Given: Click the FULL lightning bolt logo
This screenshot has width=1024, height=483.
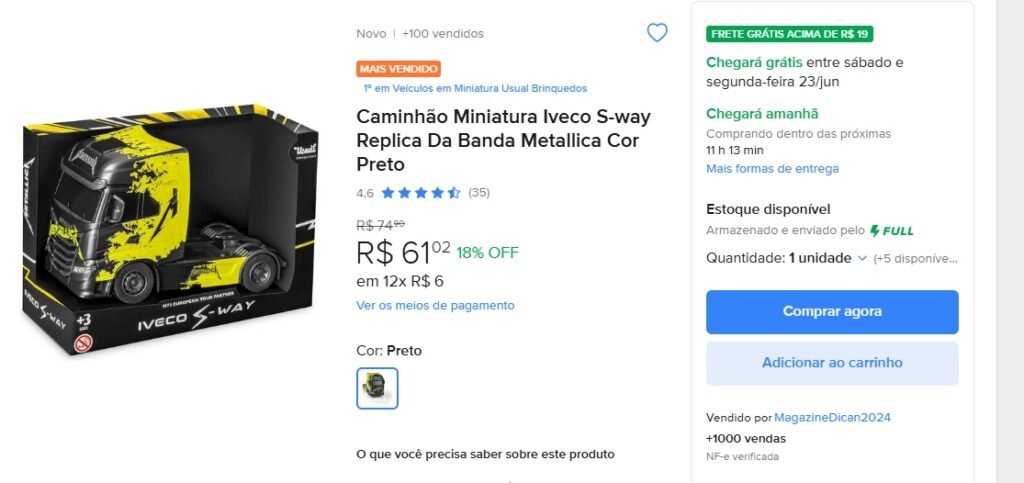Looking at the screenshot, I should (891, 230).
